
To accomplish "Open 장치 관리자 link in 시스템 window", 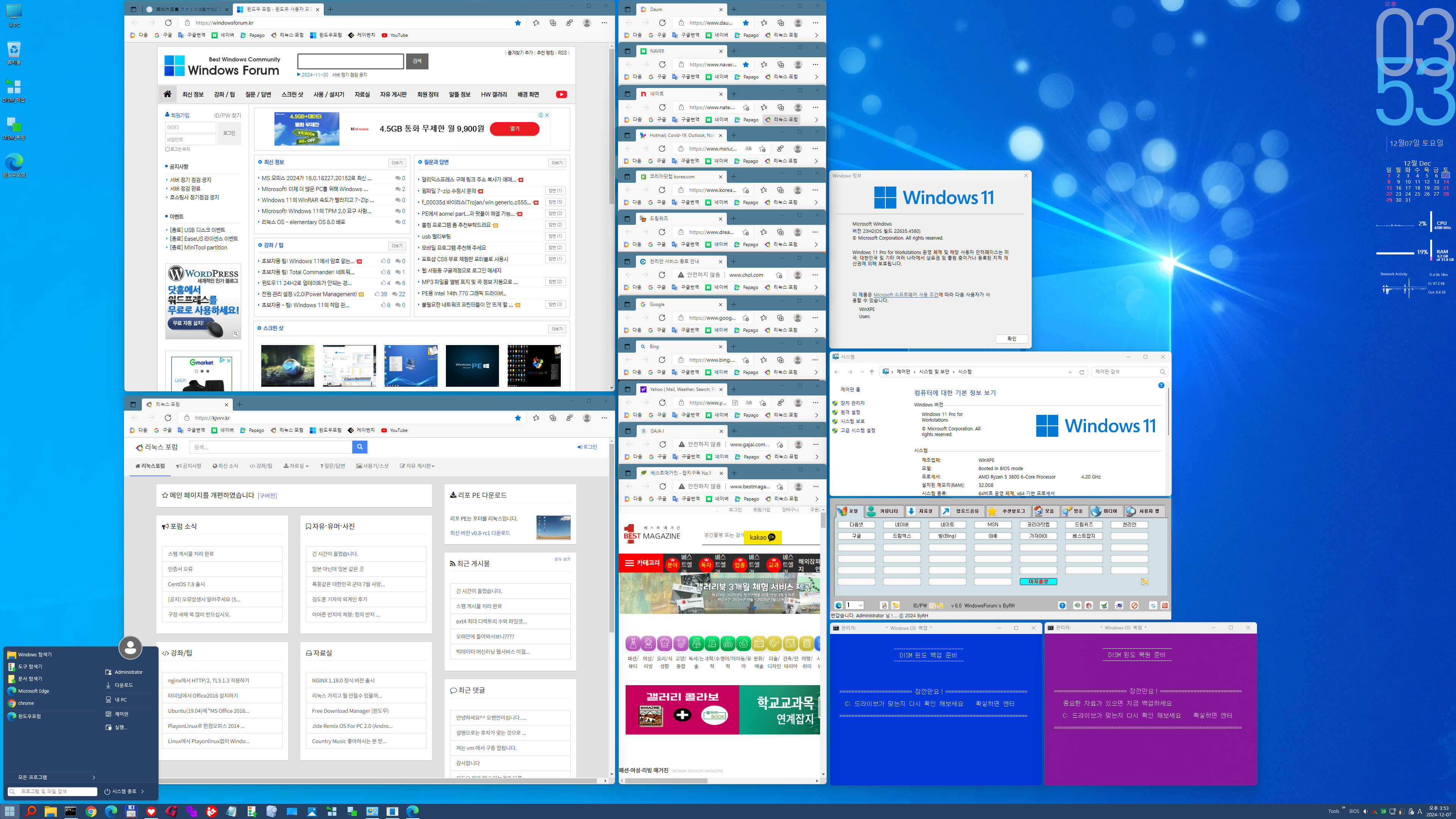I will pos(852,403).
